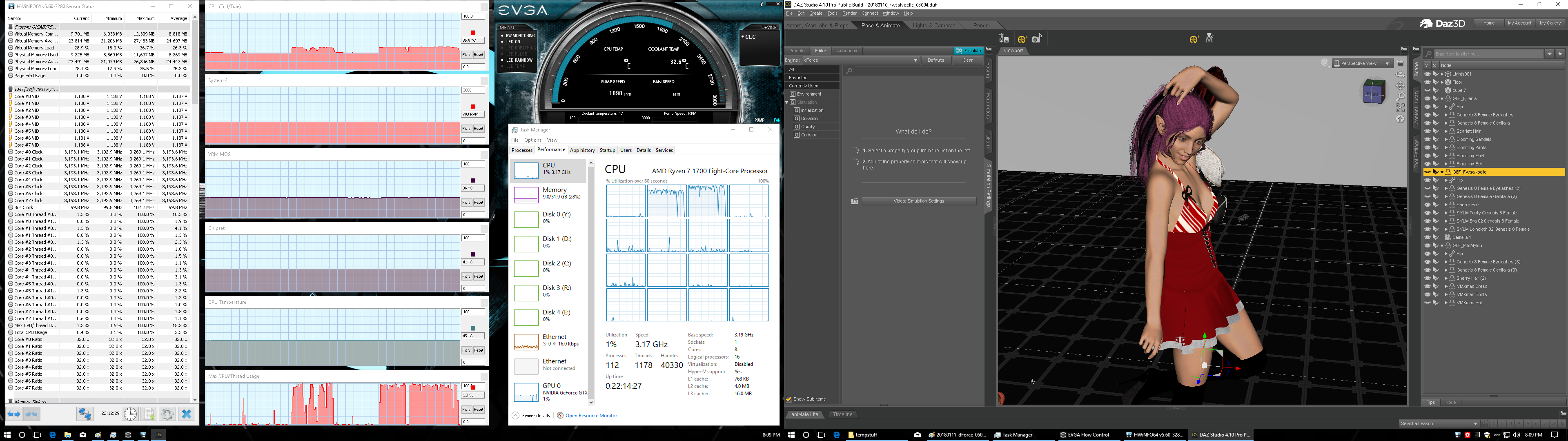
Task: Toggle visibility of Scarlett Hair node
Action: 1428,131
